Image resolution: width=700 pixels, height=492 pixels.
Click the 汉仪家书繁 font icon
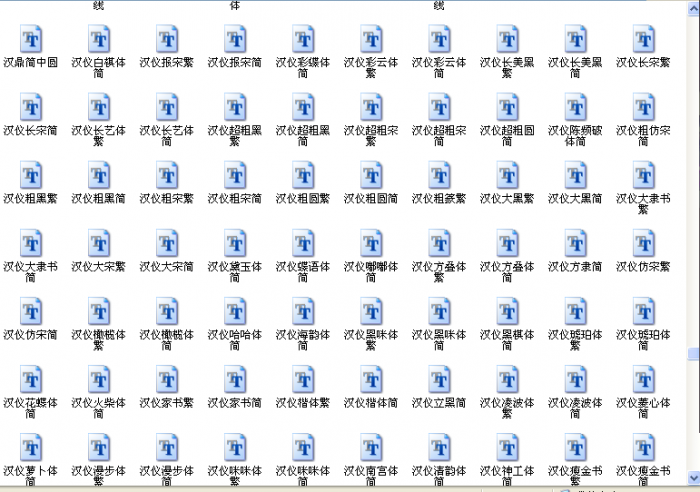point(167,380)
